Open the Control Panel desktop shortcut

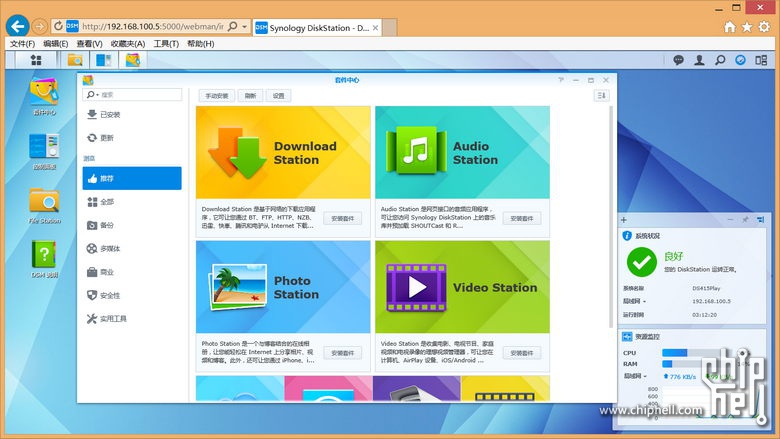(44, 151)
